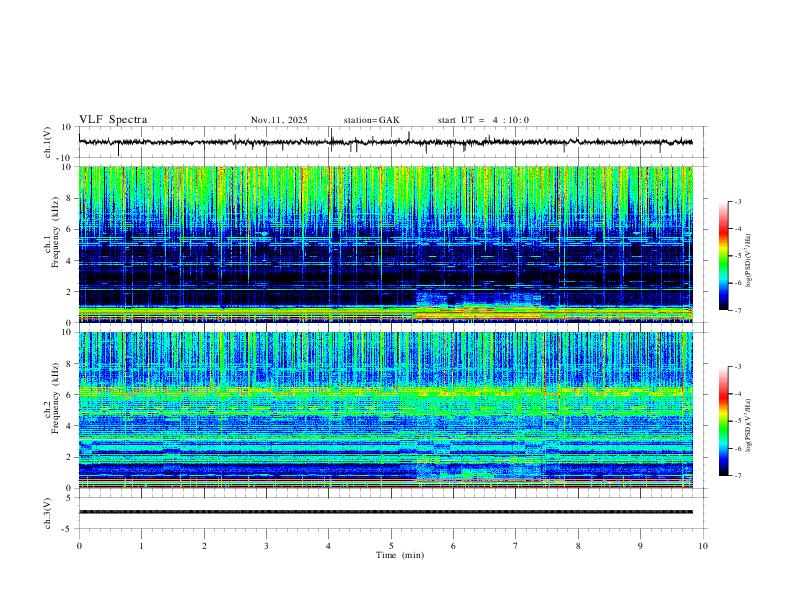This screenshot has height=612, width=792.
Task: Click the 'ch.1(V)' waveform axis label
Action: coord(48,142)
